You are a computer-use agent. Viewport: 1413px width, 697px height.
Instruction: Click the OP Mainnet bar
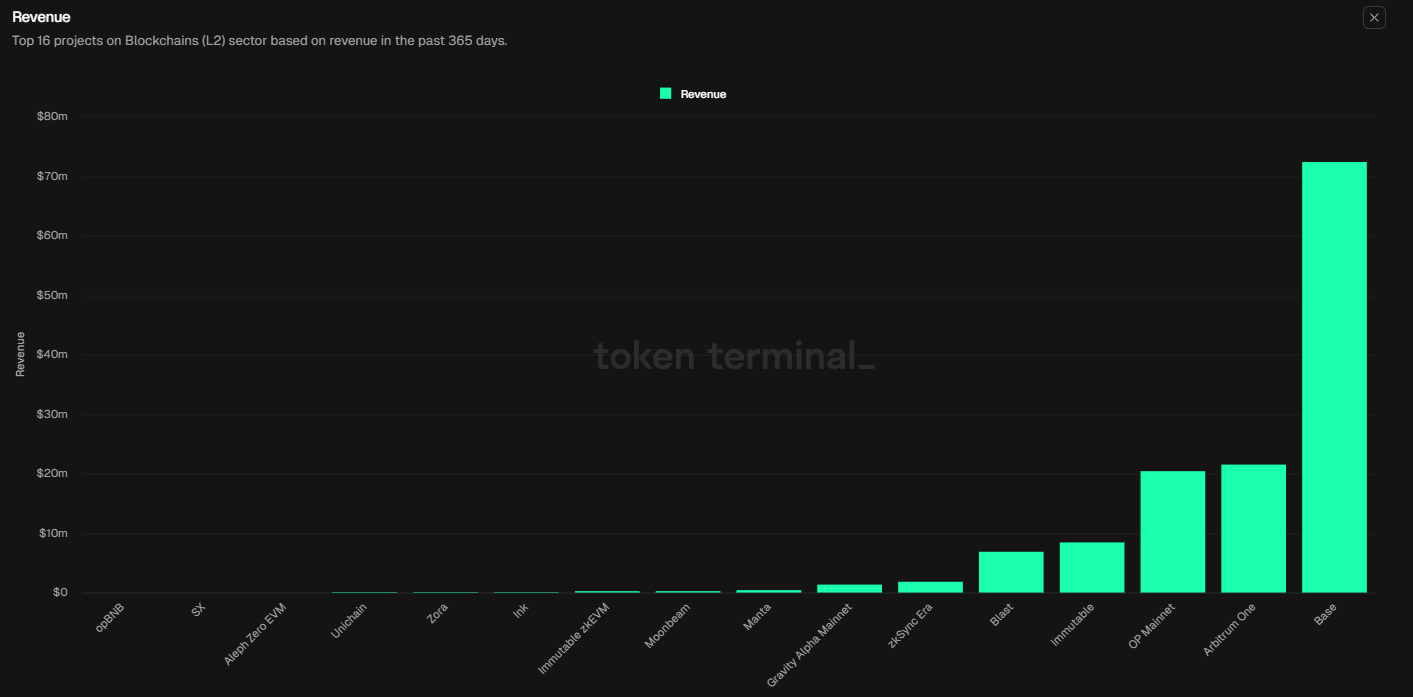tap(1173, 530)
